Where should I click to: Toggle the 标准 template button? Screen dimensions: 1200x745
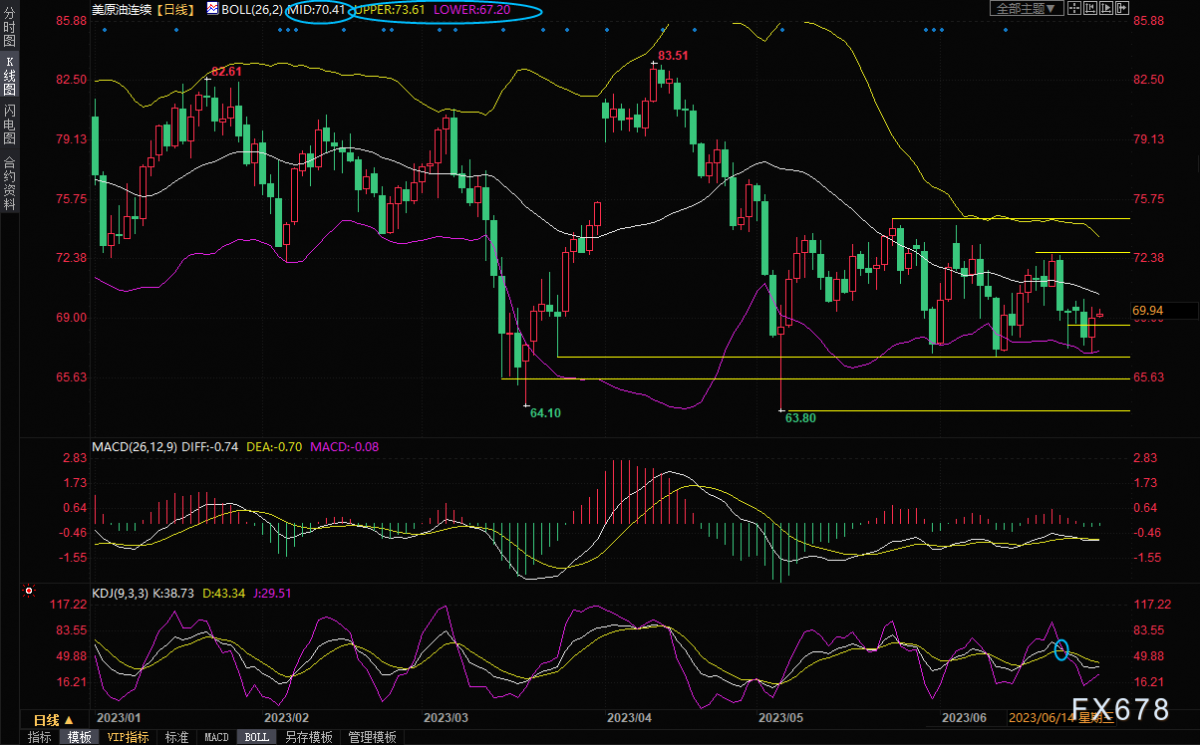[176, 737]
